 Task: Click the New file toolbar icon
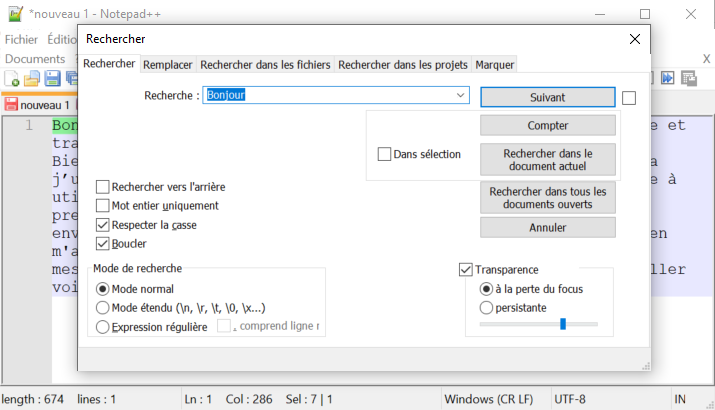click(13, 78)
